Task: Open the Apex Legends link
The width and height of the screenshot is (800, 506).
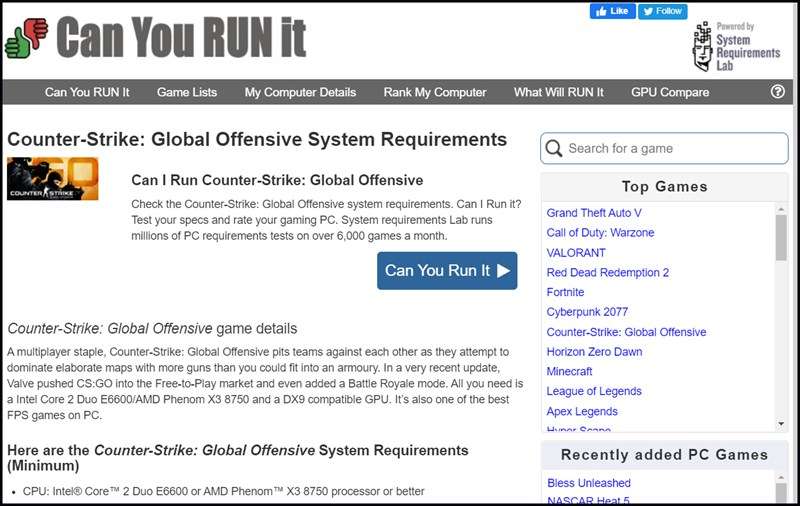Action: coord(582,411)
